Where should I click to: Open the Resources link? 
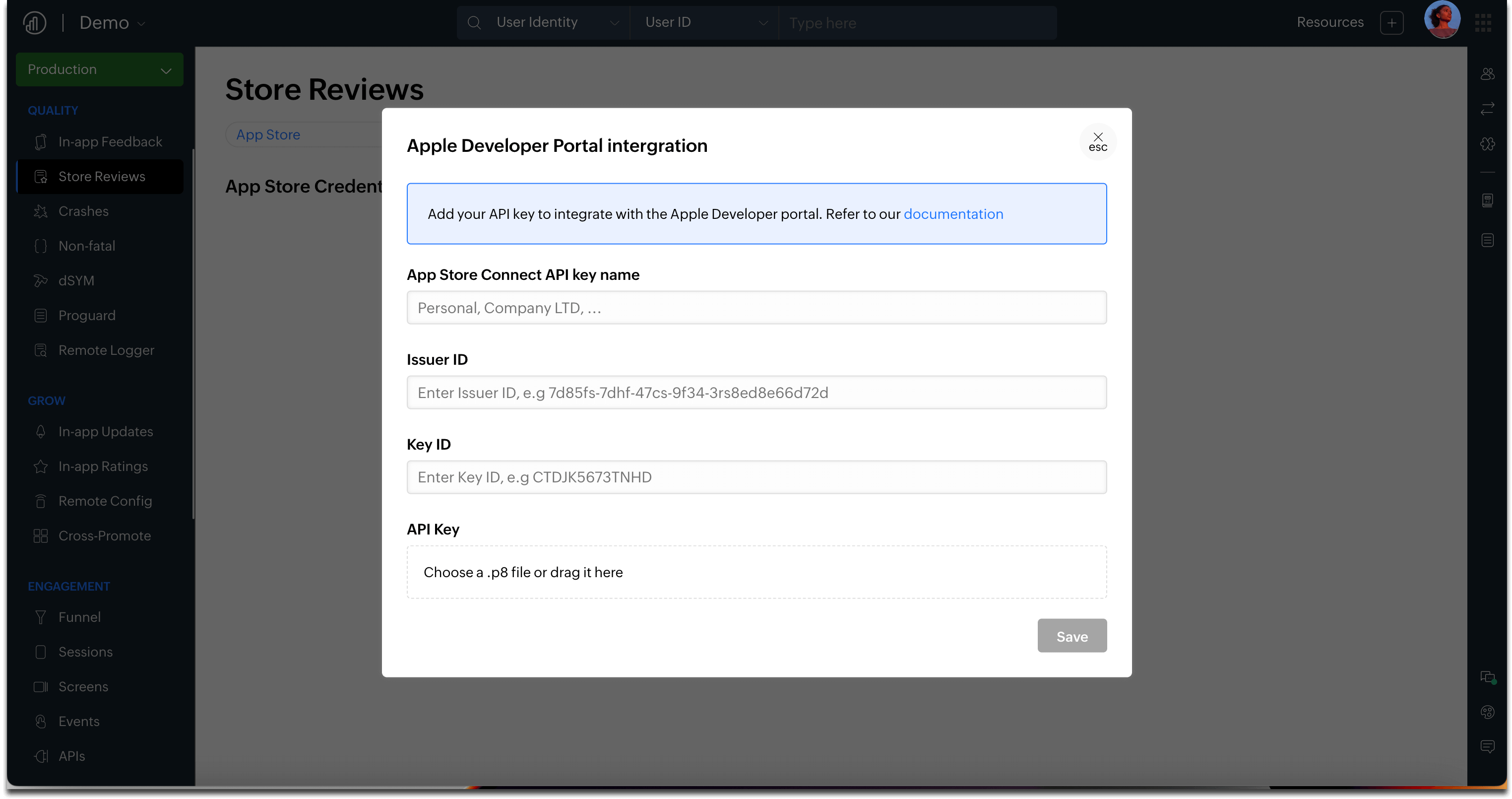coord(1330,22)
